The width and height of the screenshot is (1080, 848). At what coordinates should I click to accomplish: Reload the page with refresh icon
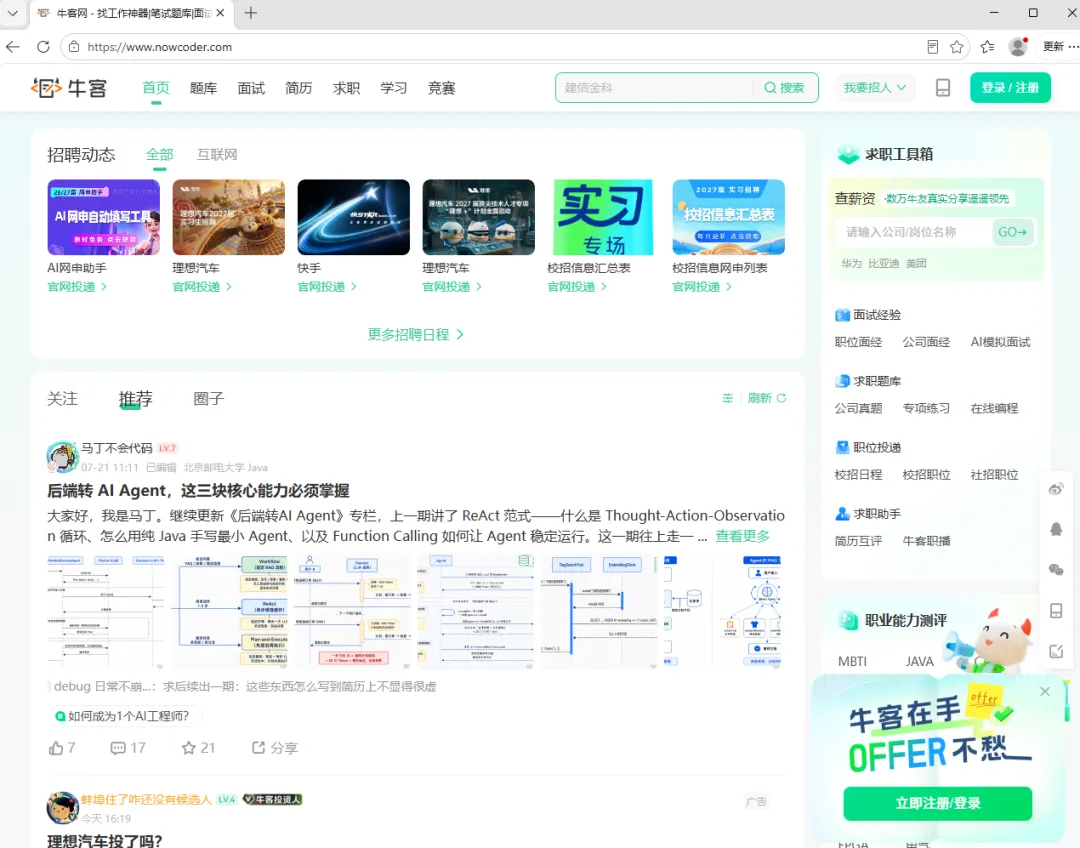pyautogui.click(x=43, y=47)
